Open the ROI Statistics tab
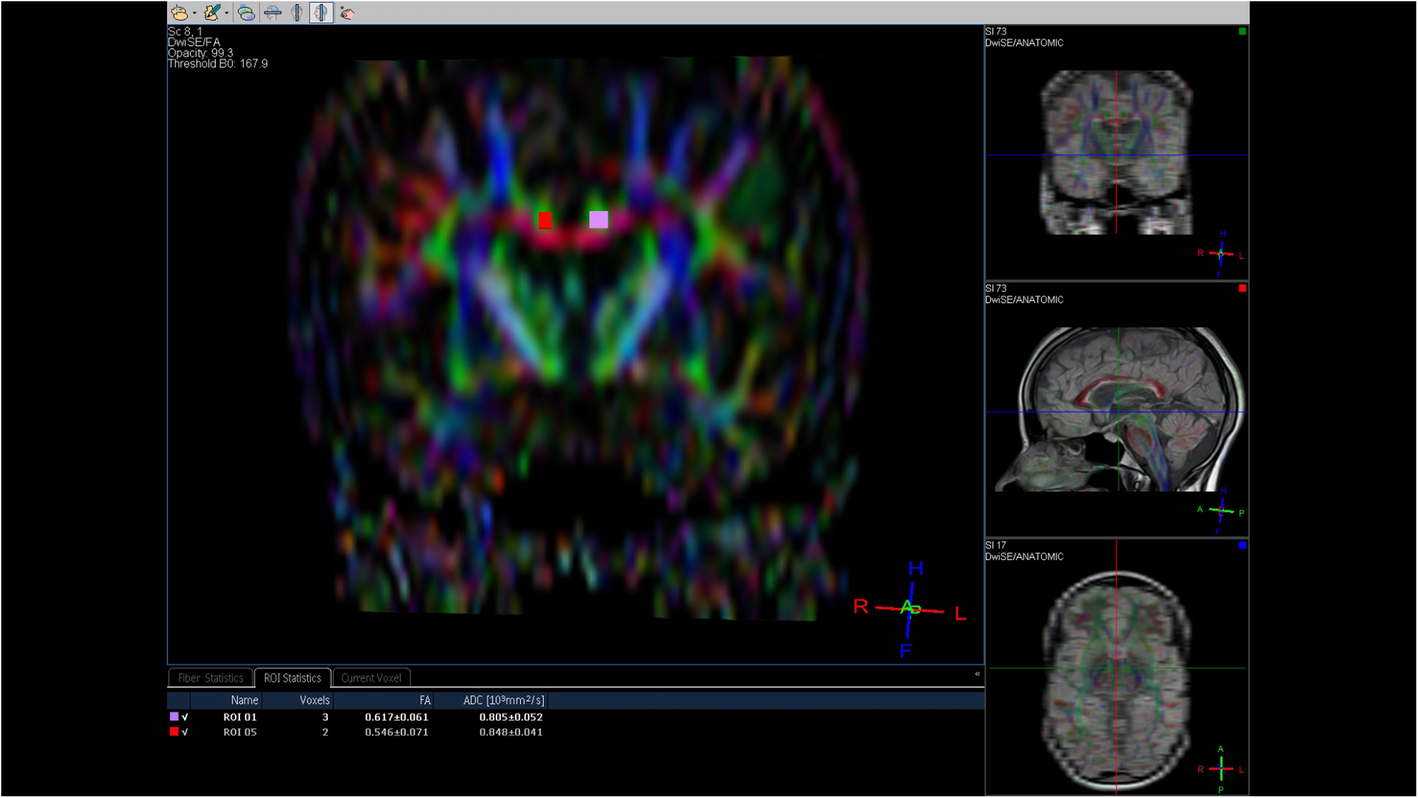 coord(292,678)
